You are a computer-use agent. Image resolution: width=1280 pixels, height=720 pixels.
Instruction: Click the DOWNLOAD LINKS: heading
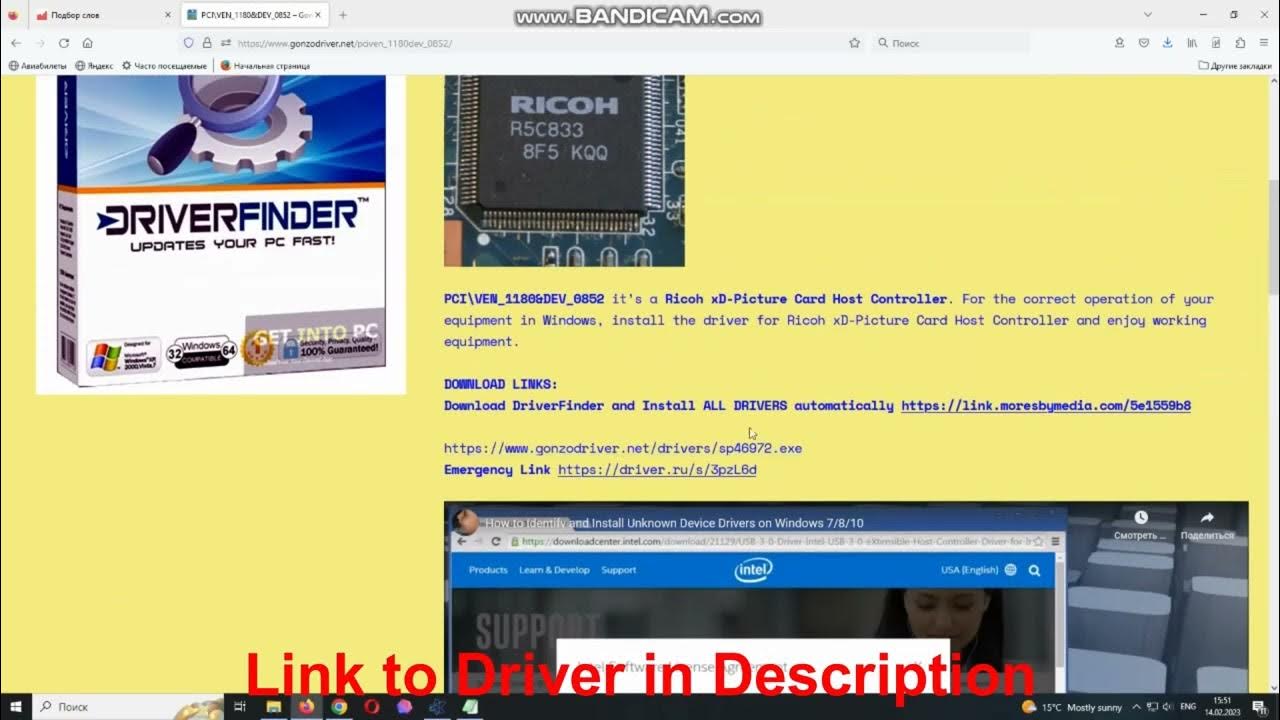coord(501,384)
